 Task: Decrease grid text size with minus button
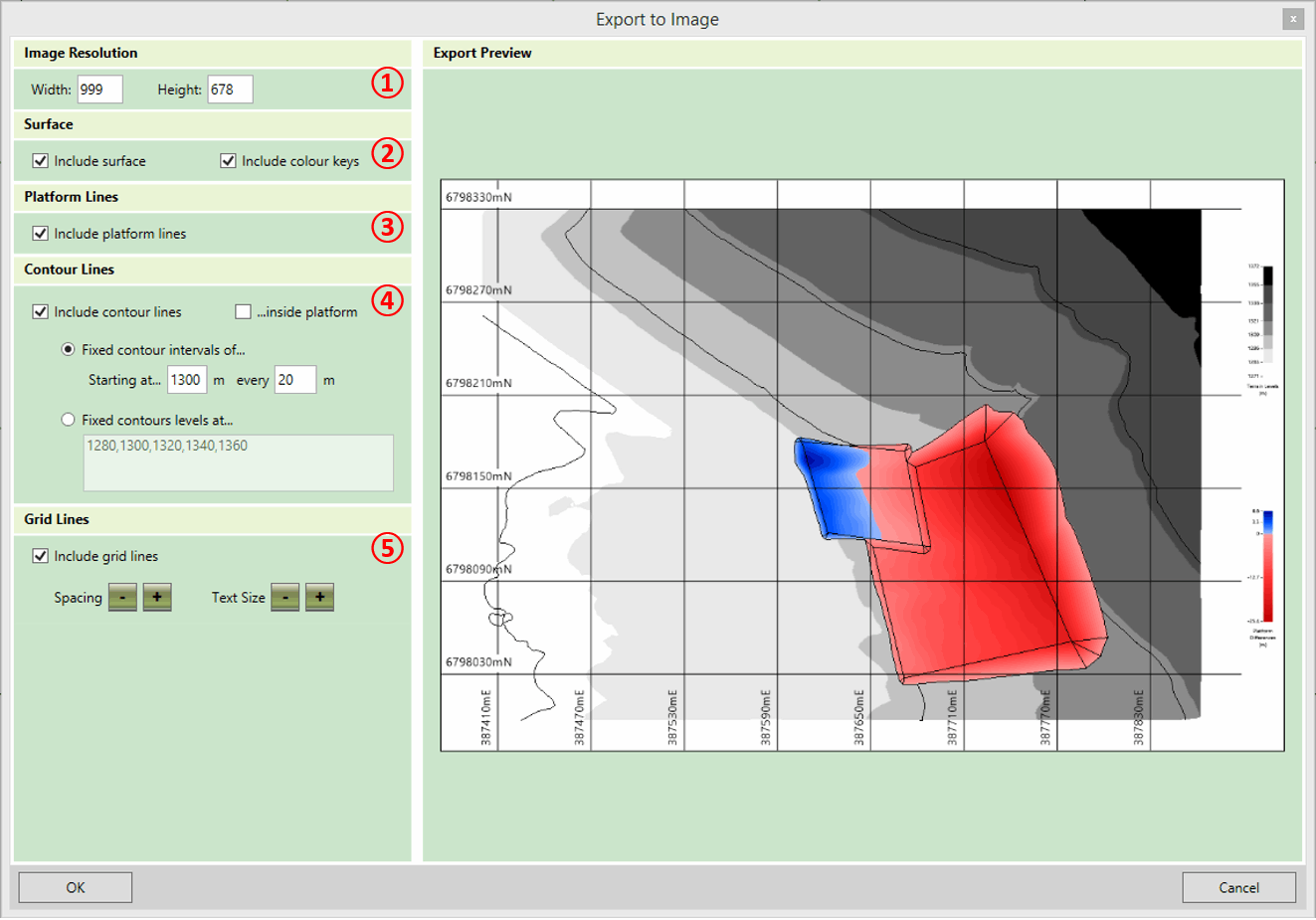tap(285, 598)
